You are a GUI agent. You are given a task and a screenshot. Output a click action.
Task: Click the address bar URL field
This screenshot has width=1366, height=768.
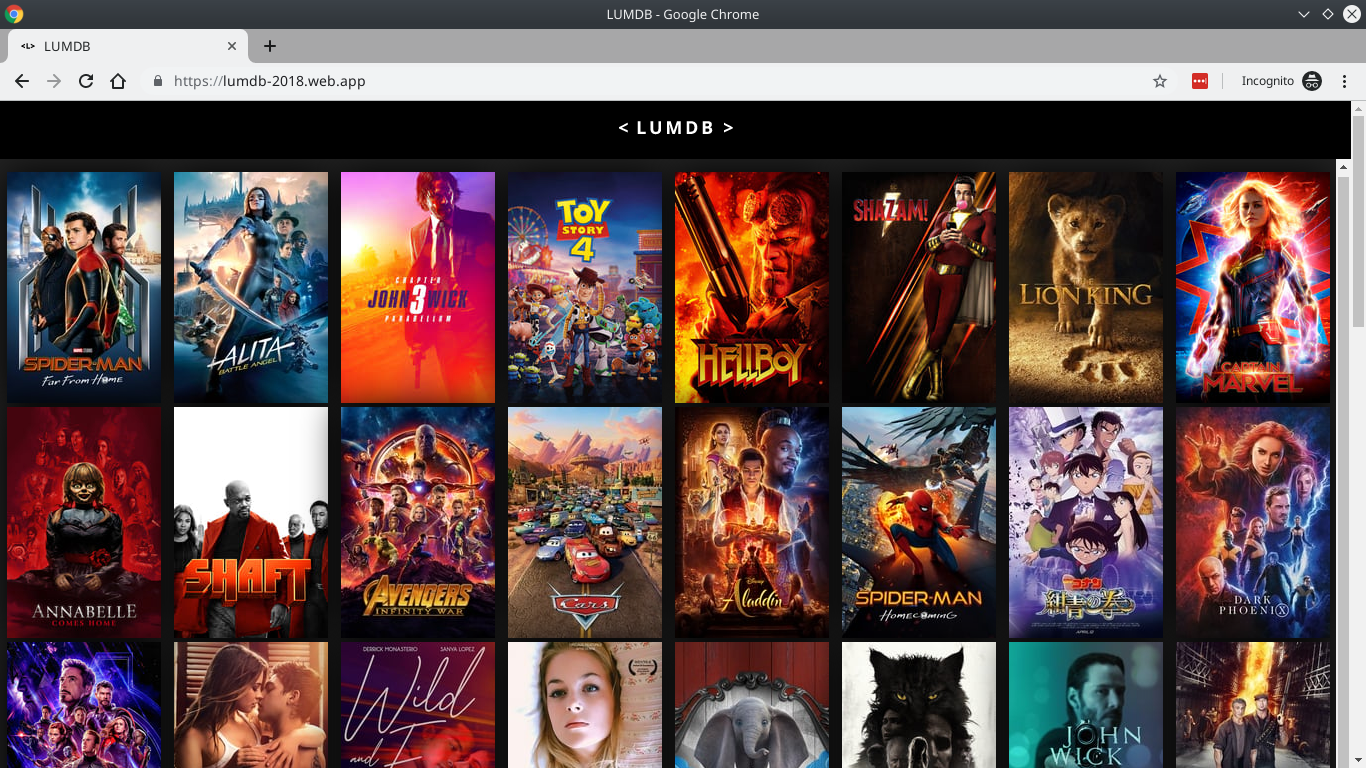(655, 81)
